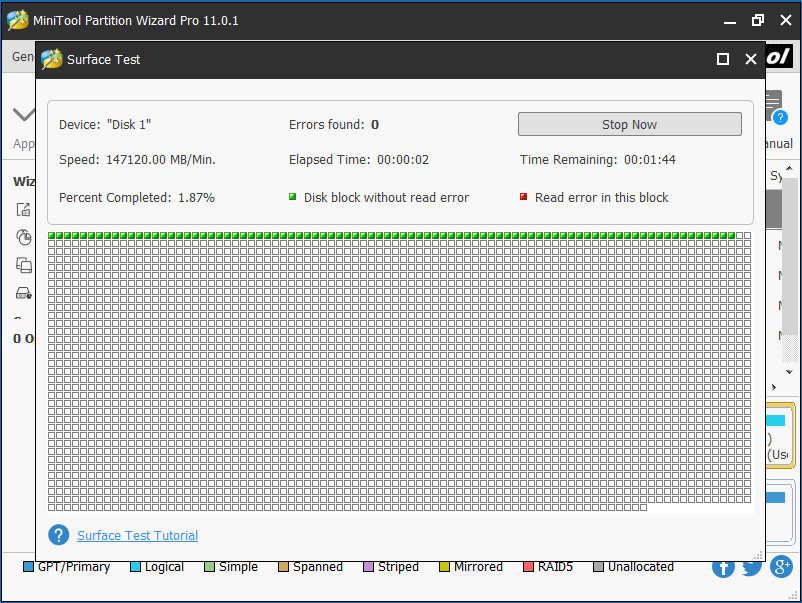Click the Simple legend color swatch

[x=209, y=567]
